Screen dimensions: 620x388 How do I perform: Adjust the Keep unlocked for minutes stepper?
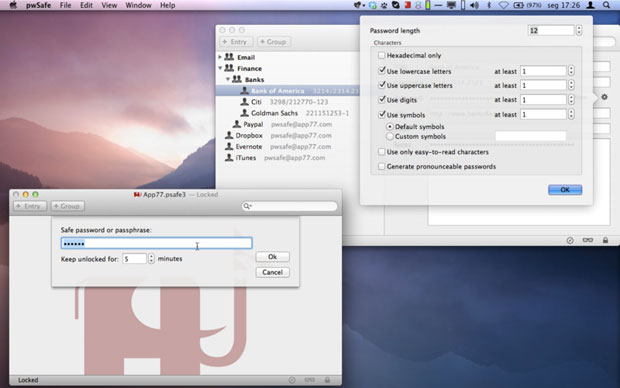tap(151, 259)
